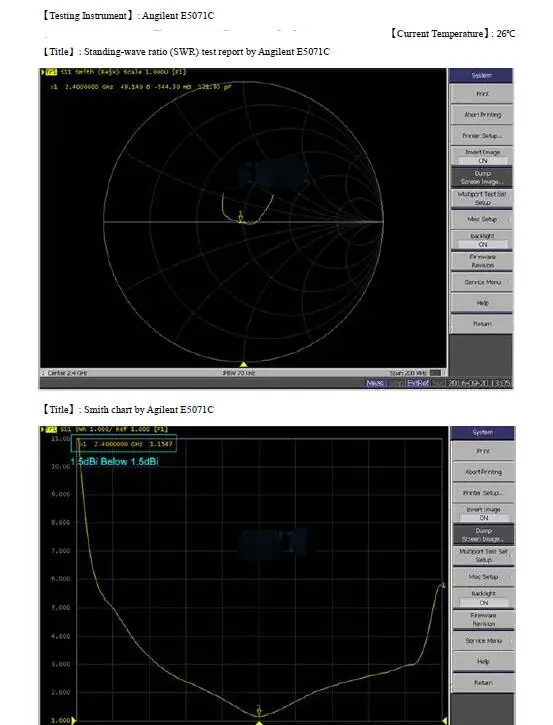This screenshot has width=553, height=725.
Task: Click the Current Temperature: 26℃ text
Action: [x=452, y=33]
